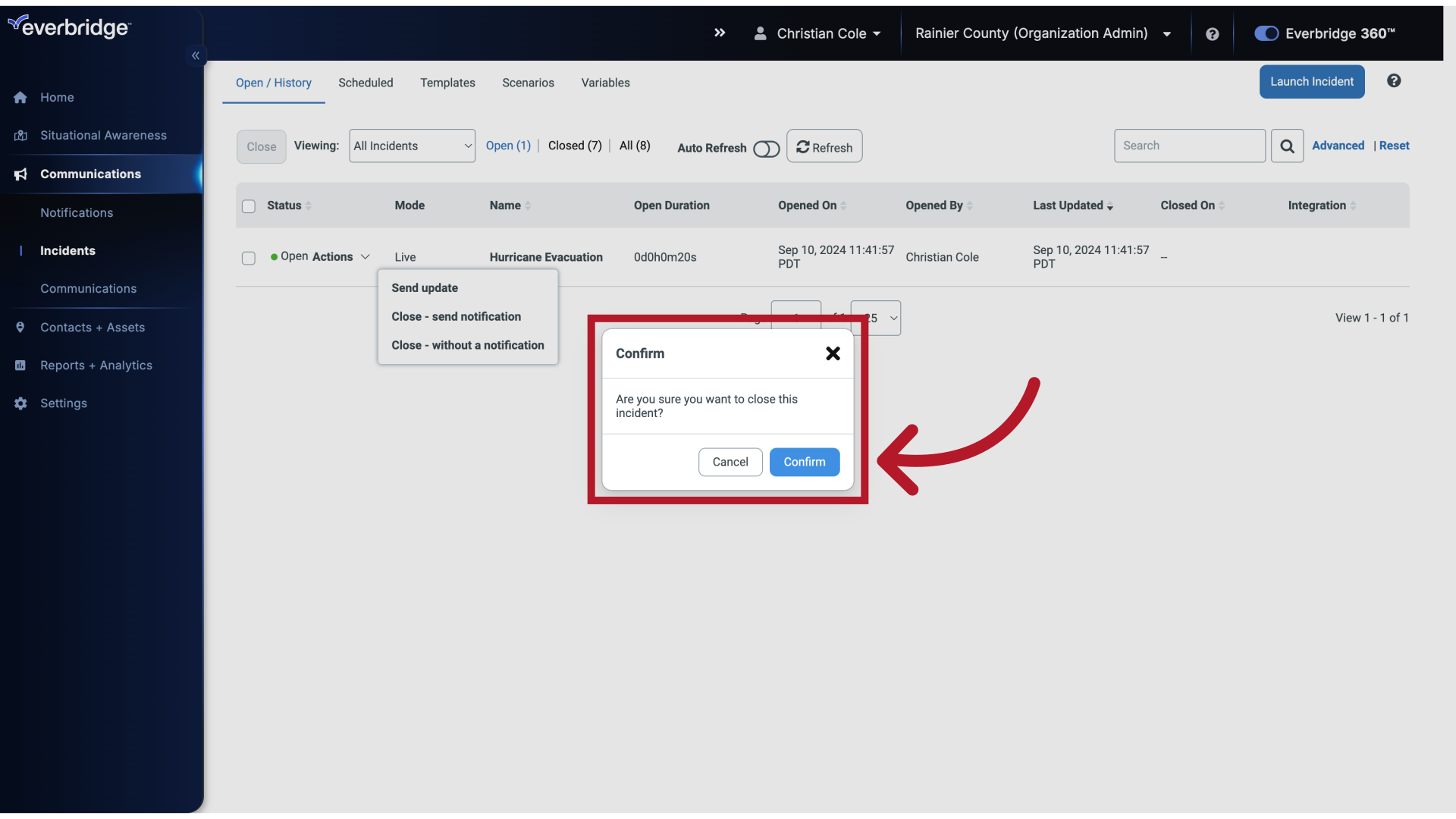The height and width of the screenshot is (819, 1456).
Task: Select Close - without a notification option
Action: click(468, 346)
